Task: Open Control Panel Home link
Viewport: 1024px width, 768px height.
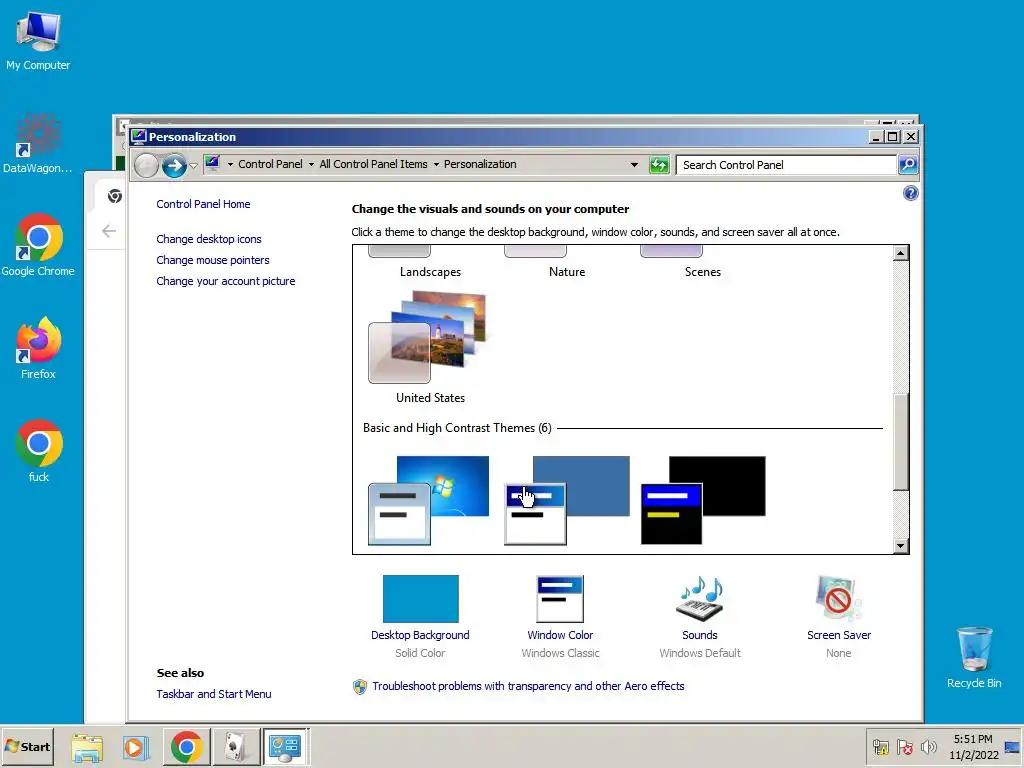Action: [x=203, y=204]
